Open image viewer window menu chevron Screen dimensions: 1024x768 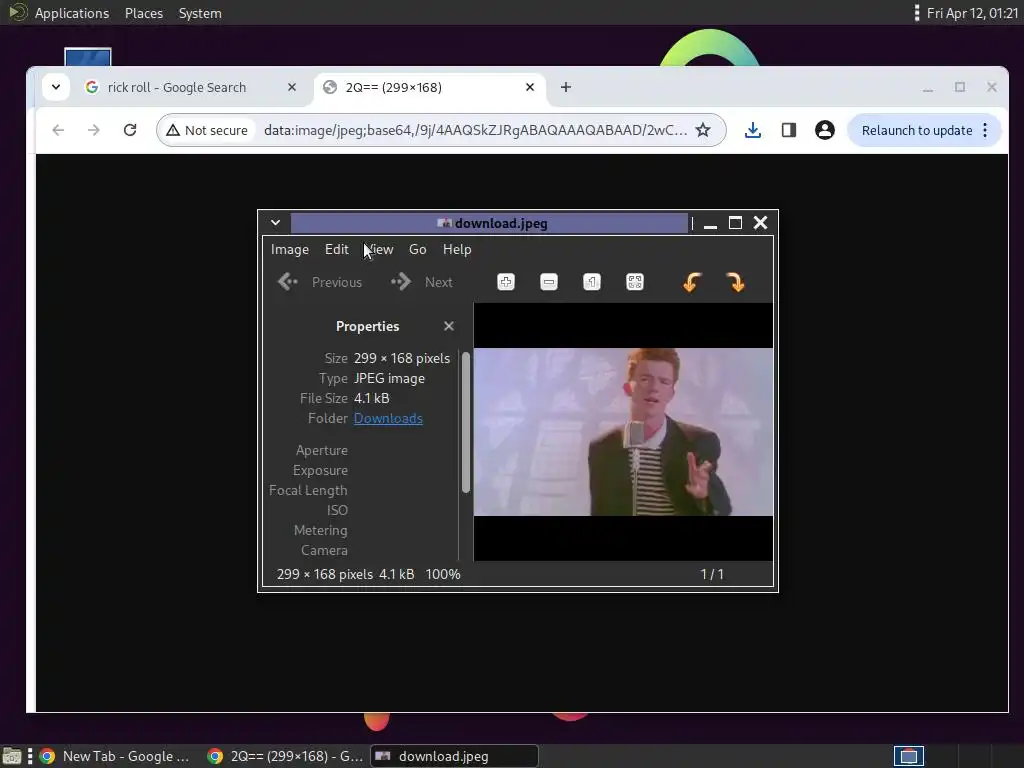pyautogui.click(x=276, y=223)
